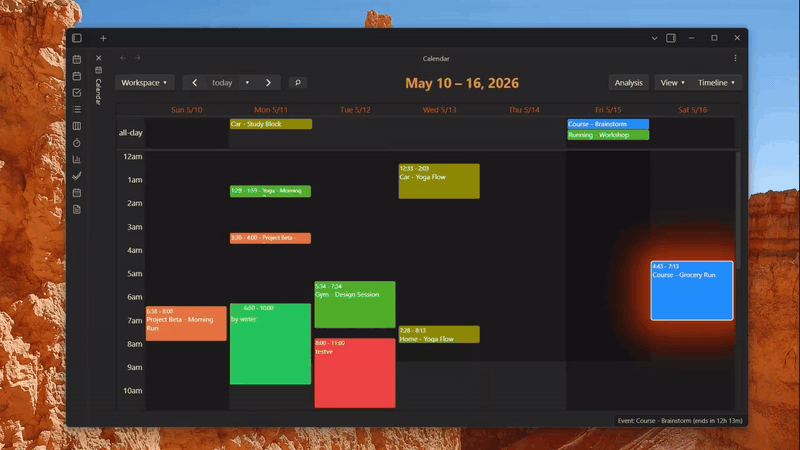Open Sat 5/16 day header
This screenshot has width=800, height=450.
(692, 110)
